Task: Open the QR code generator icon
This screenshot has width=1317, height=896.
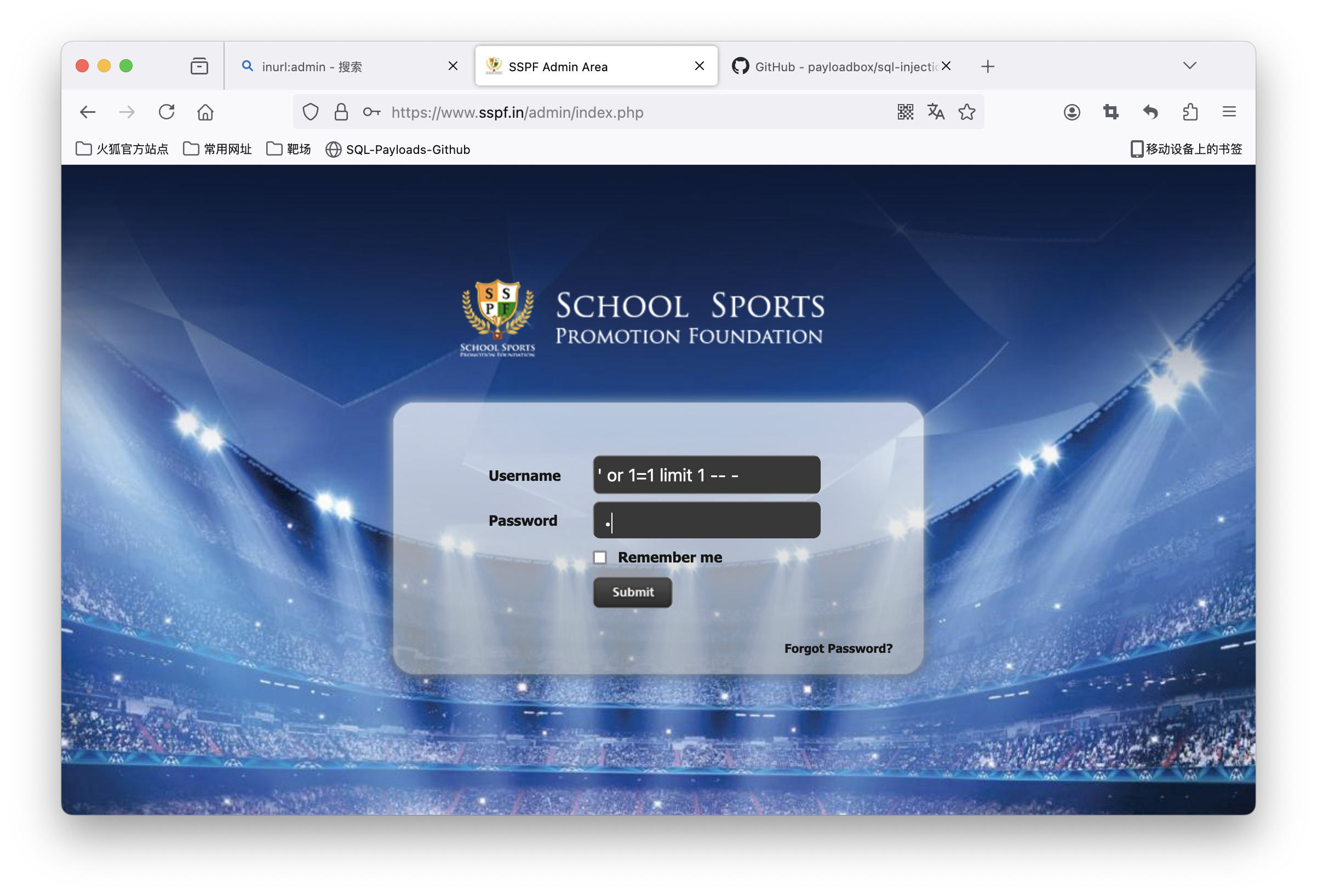Action: pyautogui.click(x=905, y=112)
